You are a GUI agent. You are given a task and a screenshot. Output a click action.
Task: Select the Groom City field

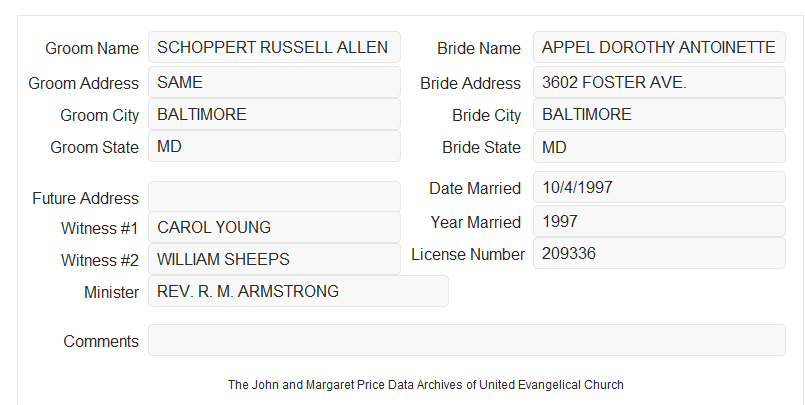point(274,114)
